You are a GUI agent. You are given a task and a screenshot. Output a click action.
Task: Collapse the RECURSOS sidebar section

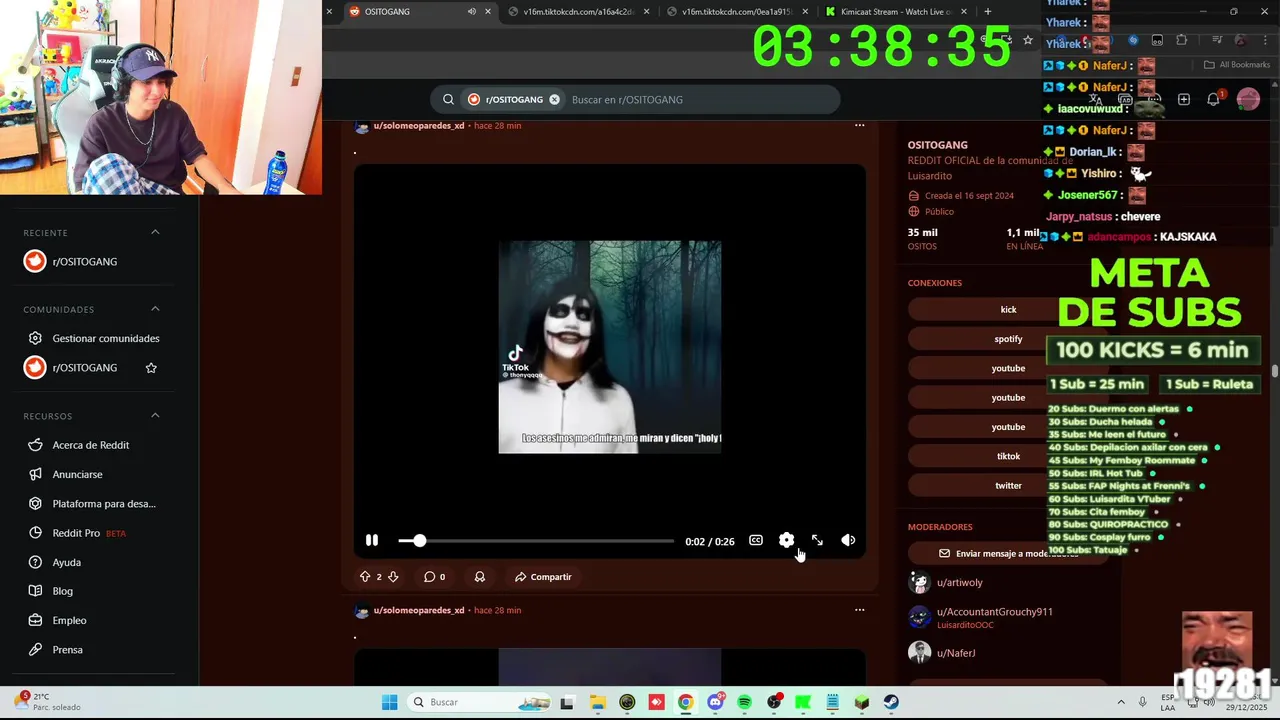(155, 415)
